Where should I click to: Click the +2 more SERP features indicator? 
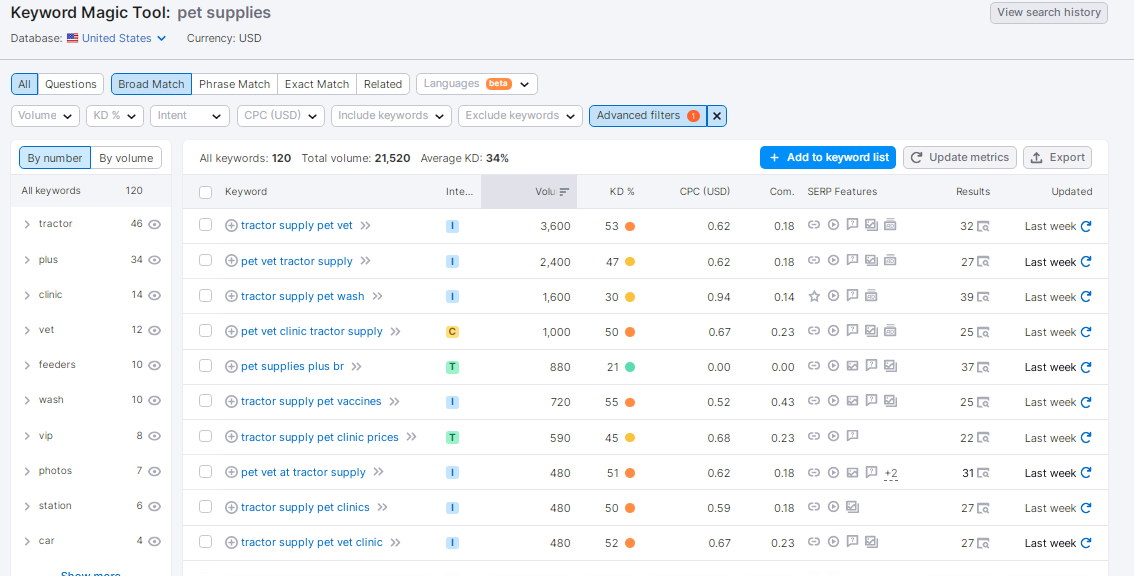tap(891, 473)
